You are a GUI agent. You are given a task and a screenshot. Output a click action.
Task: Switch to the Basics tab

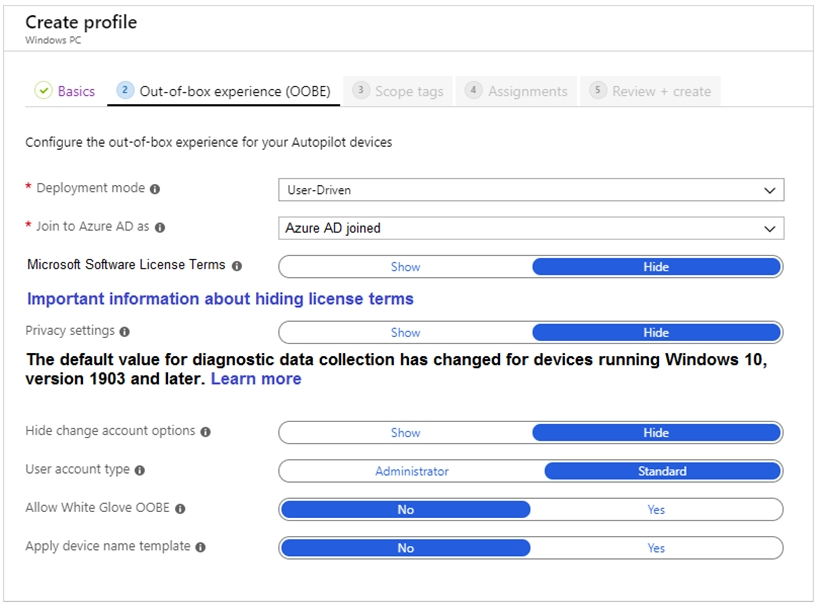(66, 91)
